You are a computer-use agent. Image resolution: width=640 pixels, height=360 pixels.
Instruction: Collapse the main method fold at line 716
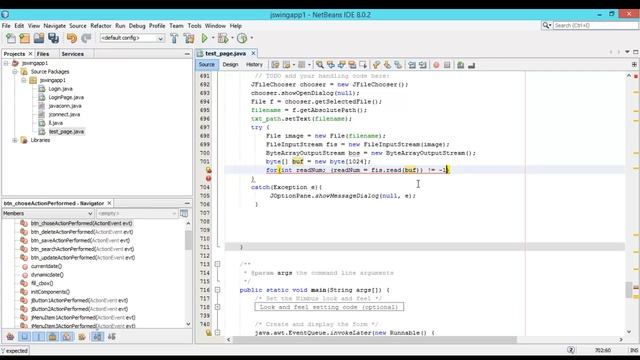[x=218, y=290]
